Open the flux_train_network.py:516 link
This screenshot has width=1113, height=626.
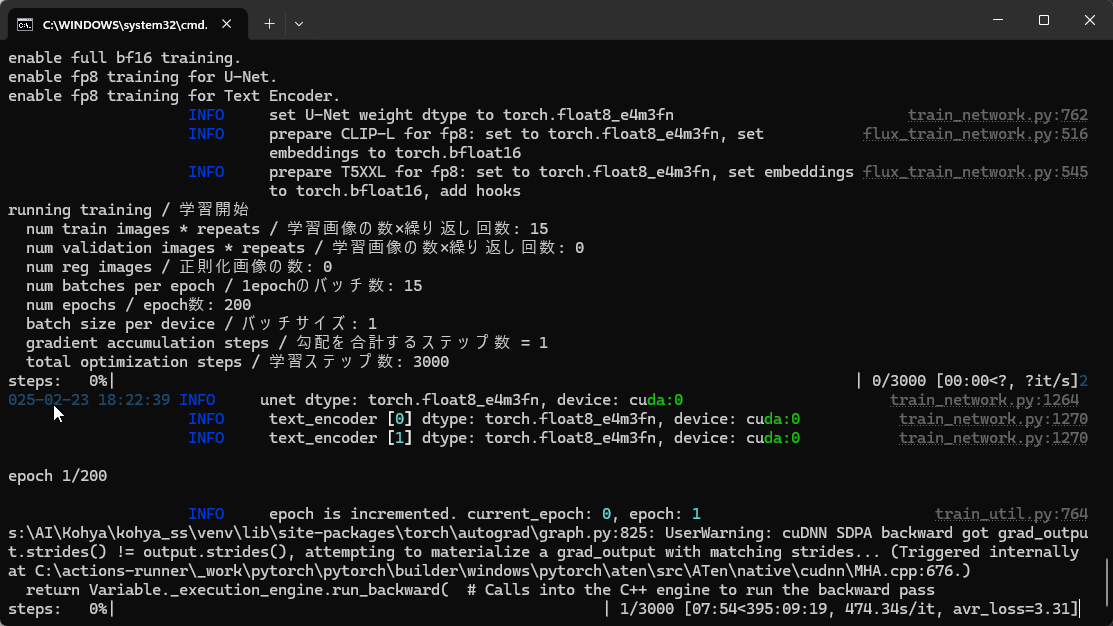point(975,134)
